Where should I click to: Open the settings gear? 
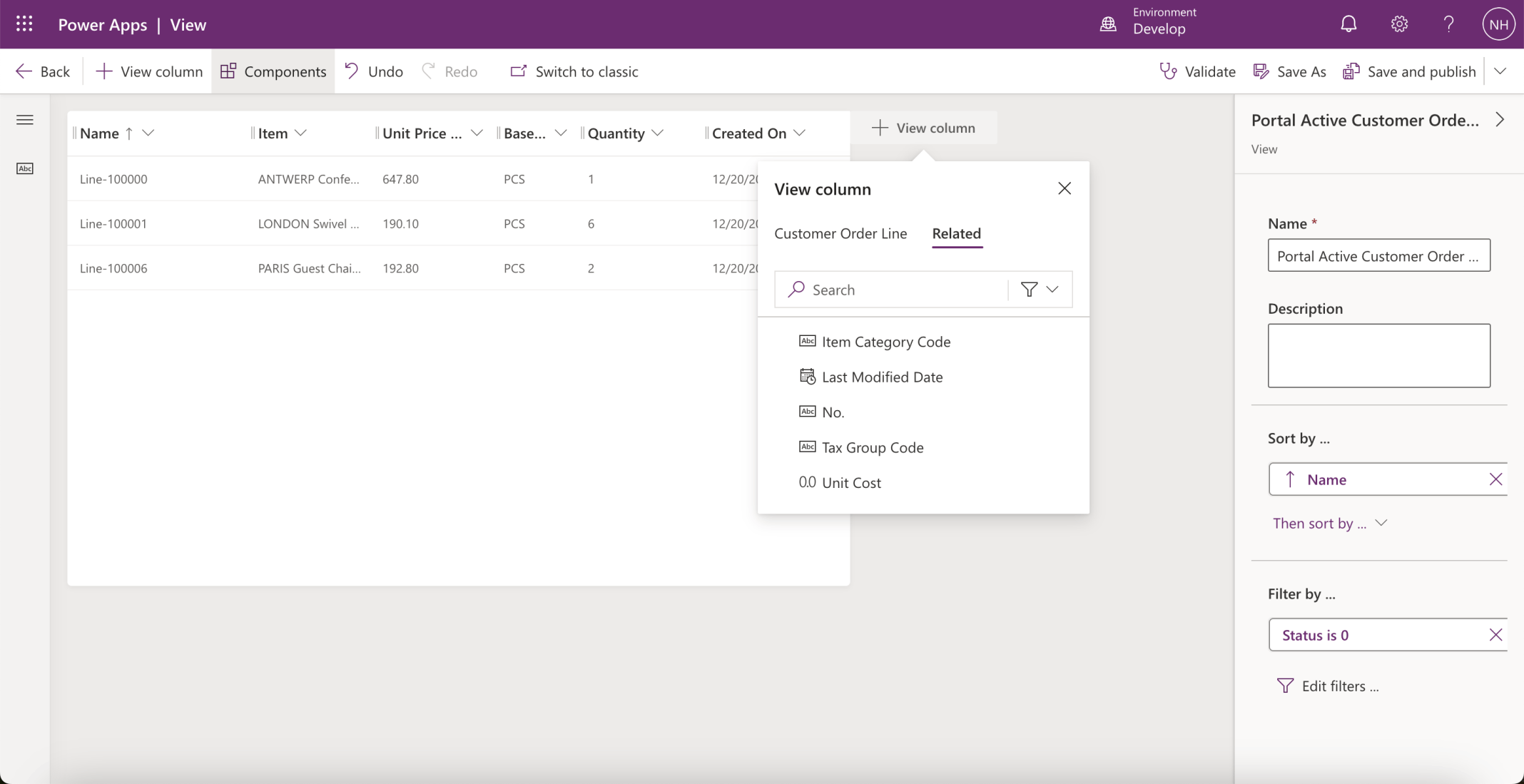point(1398,24)
